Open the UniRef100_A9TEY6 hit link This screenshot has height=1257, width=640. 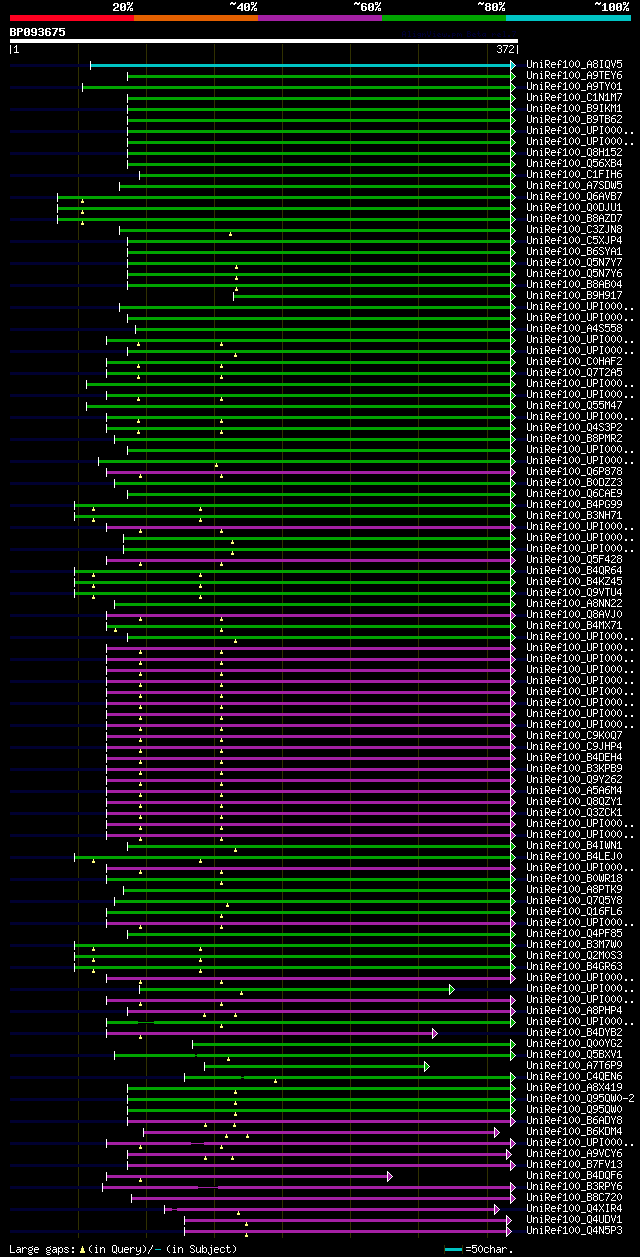click(574, 75)
